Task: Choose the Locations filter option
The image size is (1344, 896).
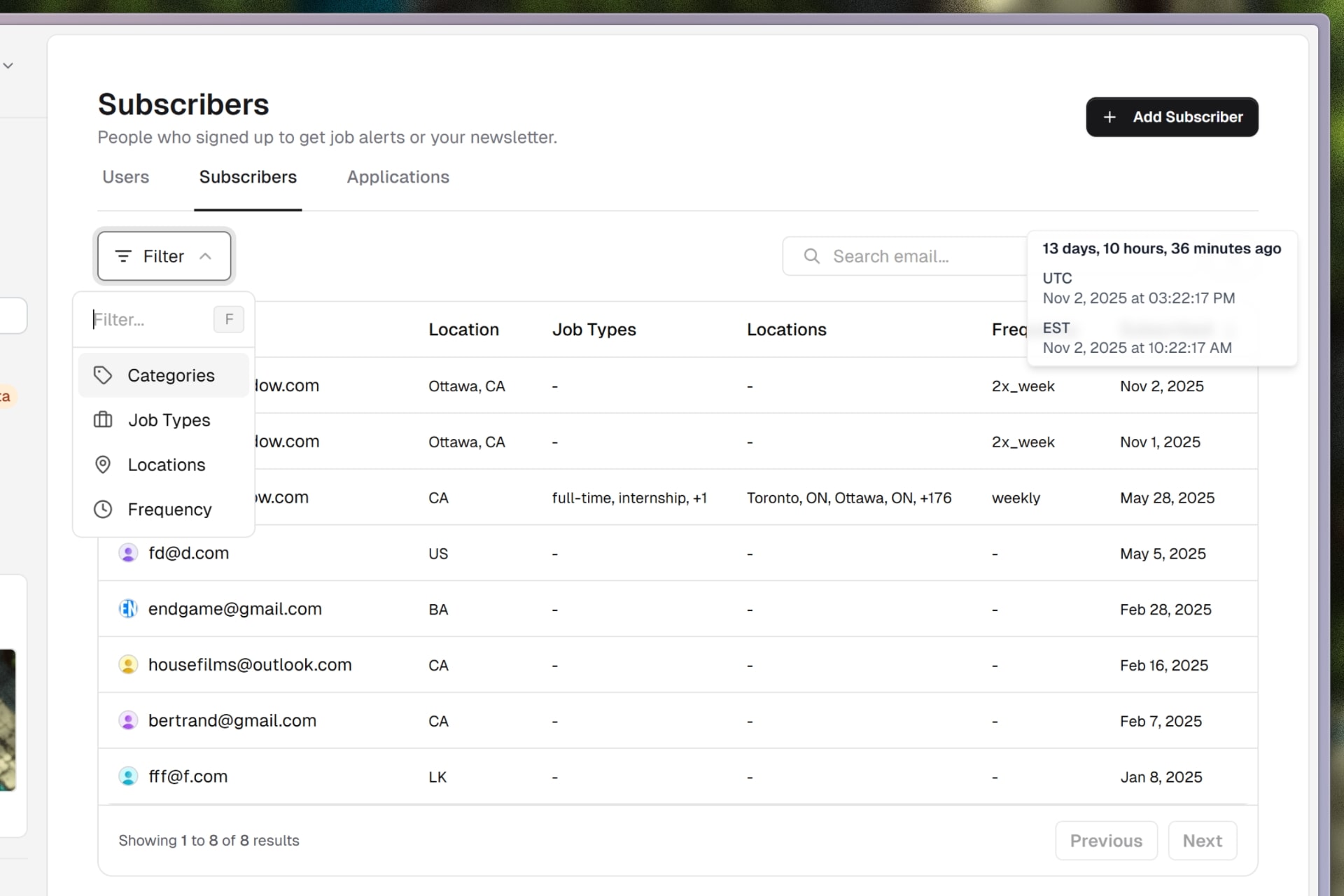Action: point(167,465)
